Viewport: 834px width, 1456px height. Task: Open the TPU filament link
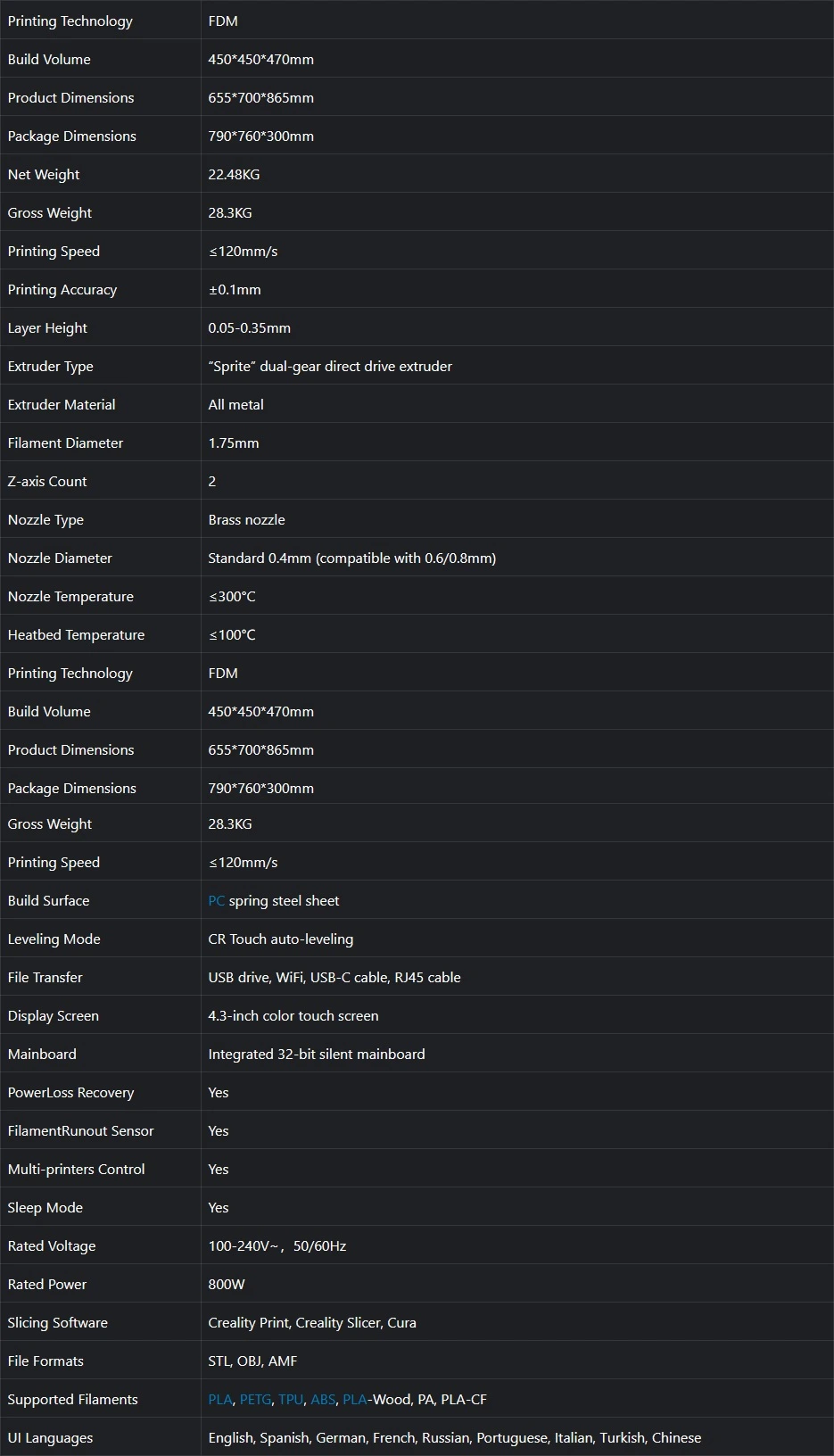[291, 1399]
